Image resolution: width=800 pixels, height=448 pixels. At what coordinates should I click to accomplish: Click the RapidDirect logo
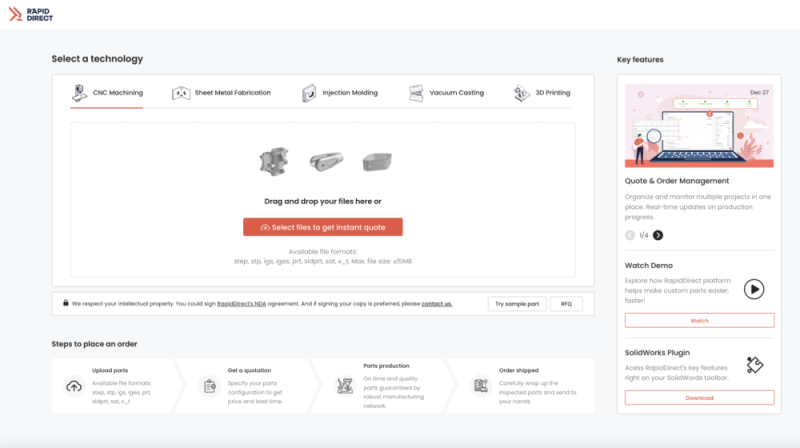31,14
